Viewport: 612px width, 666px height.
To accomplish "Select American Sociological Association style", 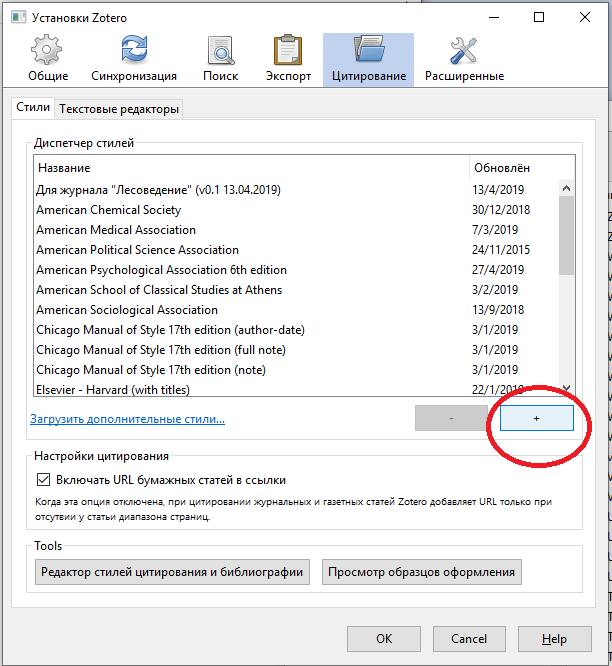I will 296,310.
